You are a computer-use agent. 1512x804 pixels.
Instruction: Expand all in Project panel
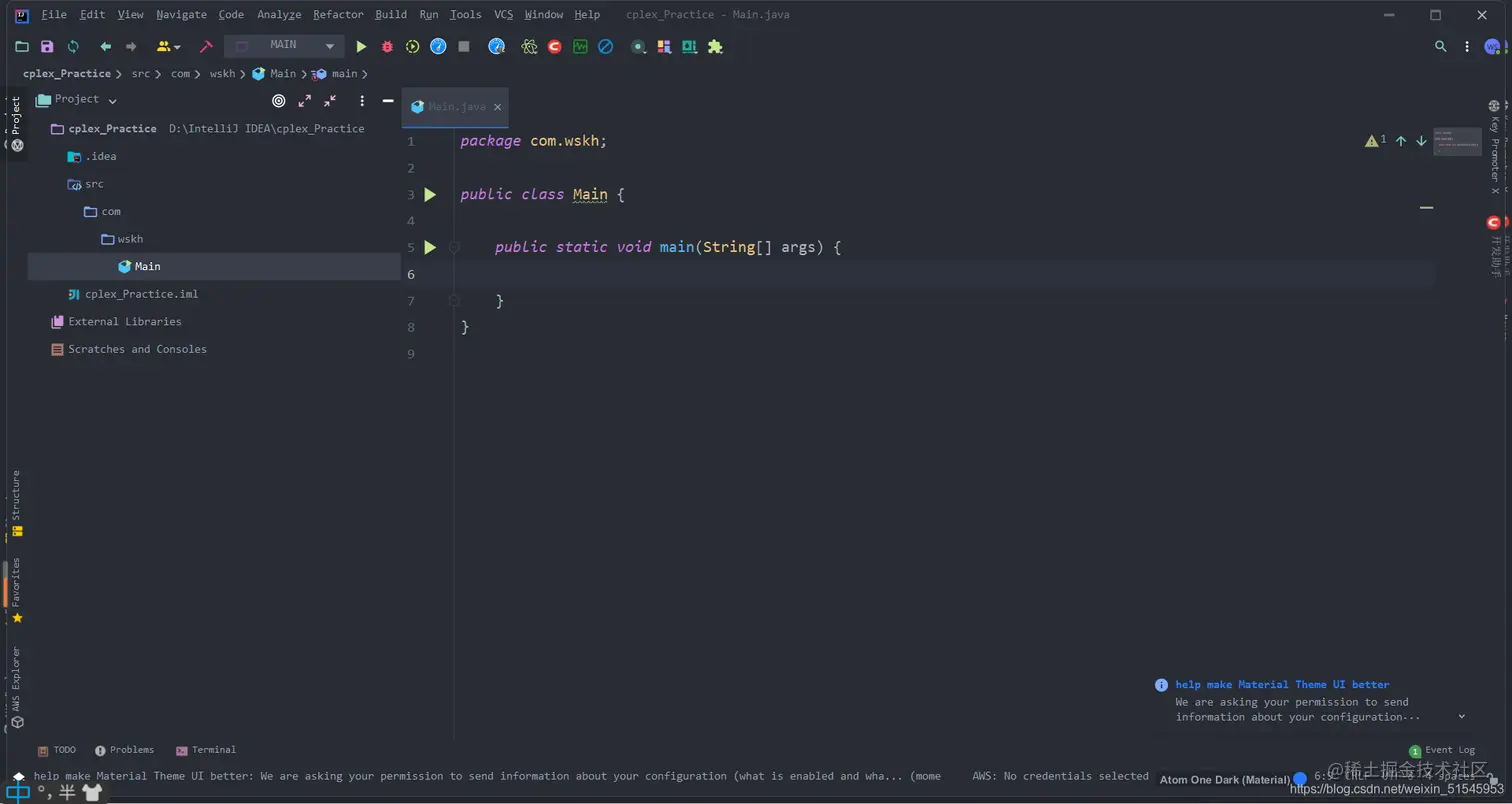(304, 100)
